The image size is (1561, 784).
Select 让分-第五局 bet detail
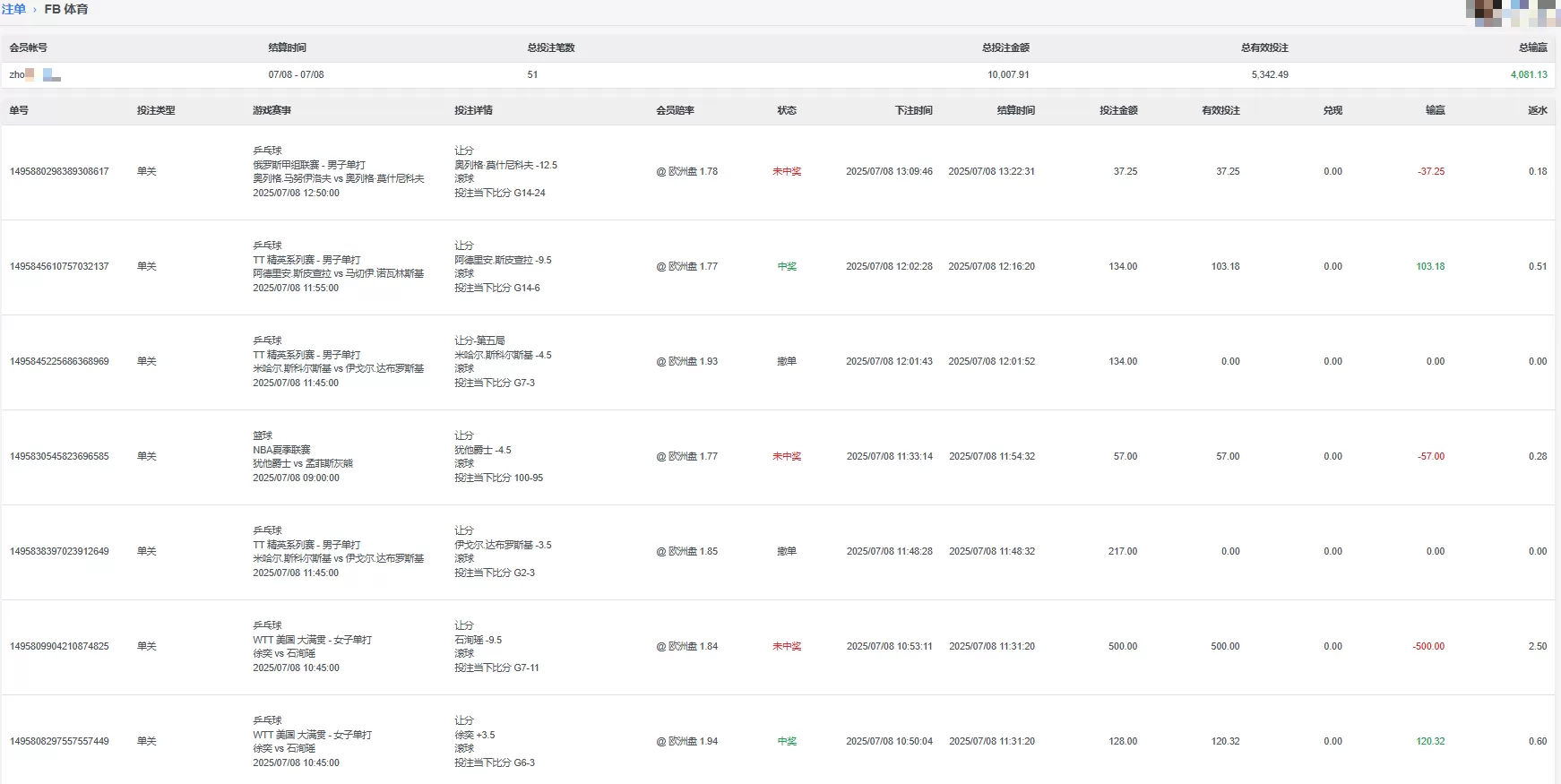(479, 340)
